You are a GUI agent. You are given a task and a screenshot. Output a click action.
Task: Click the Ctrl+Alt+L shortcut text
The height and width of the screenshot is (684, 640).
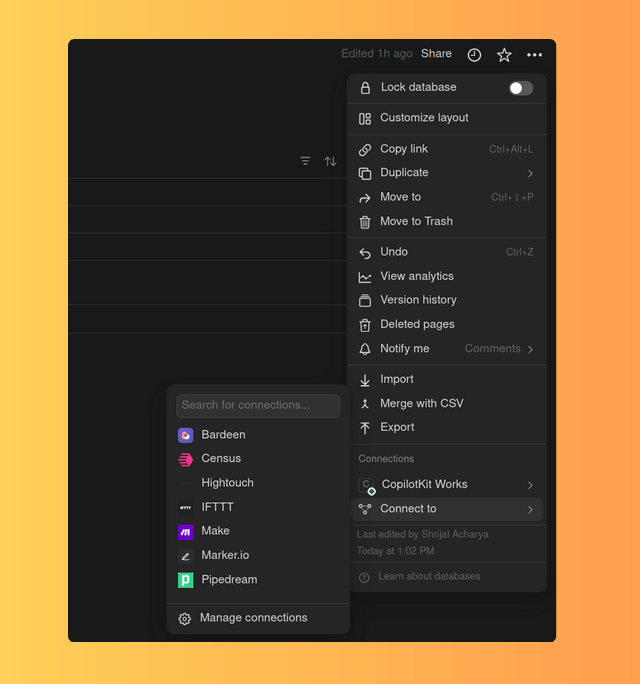click(x=511, y=149)
